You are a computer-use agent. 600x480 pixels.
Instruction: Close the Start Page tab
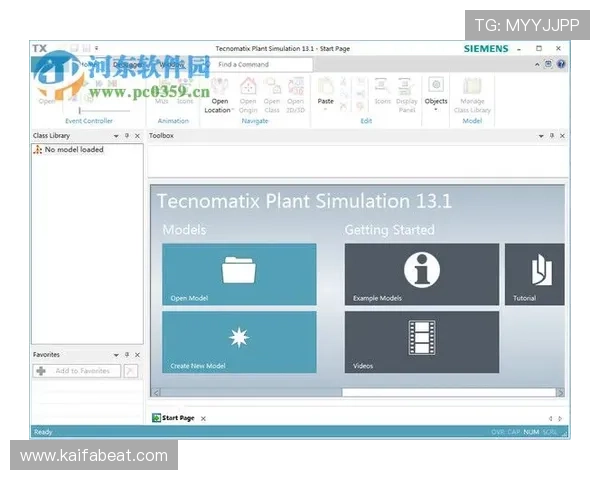pyautogui.click(x=203, y=418)
